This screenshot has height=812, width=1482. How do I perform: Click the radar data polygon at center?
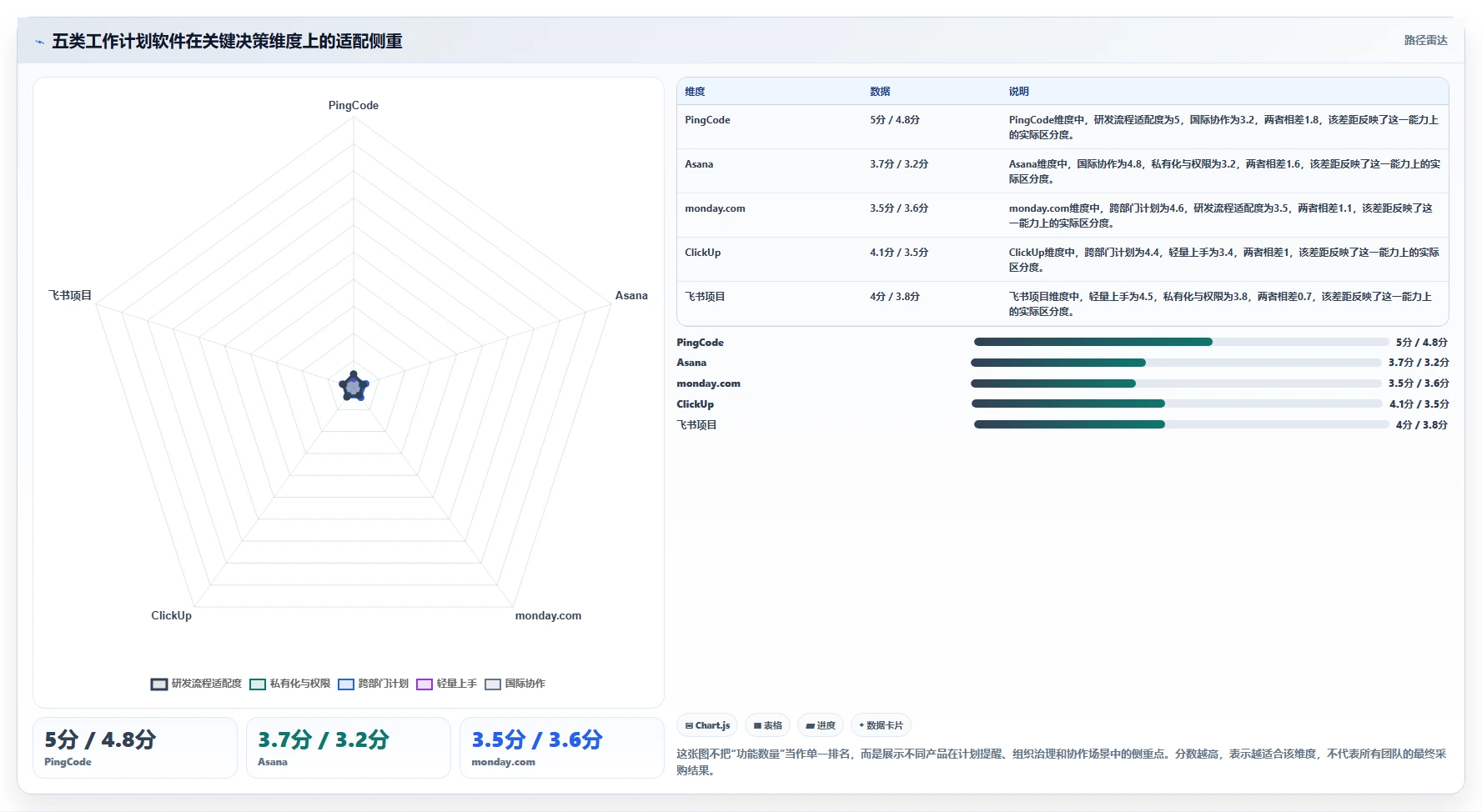pos(354,387)
